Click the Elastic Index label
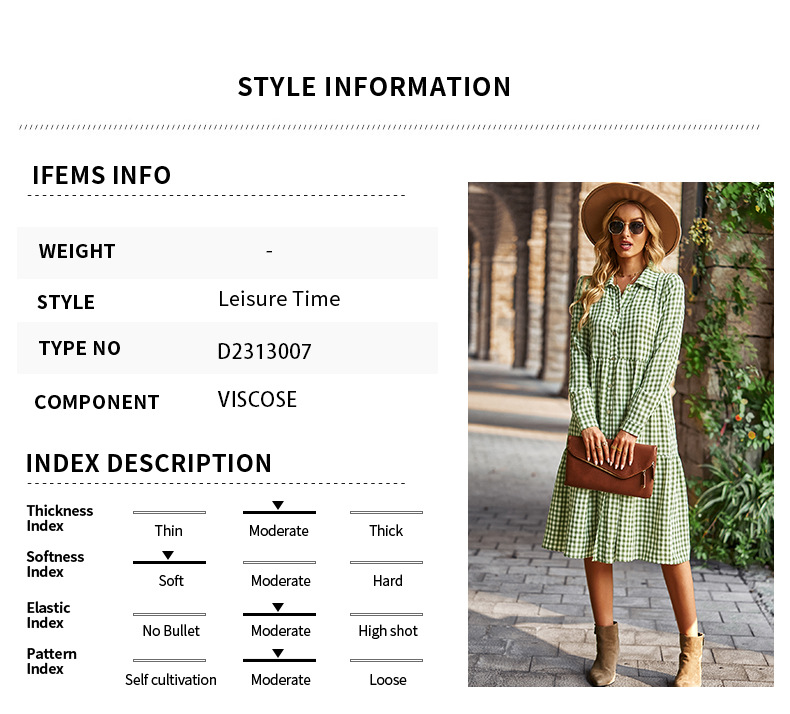The width and height of the screenshot is (790, 714). [48, 615]
